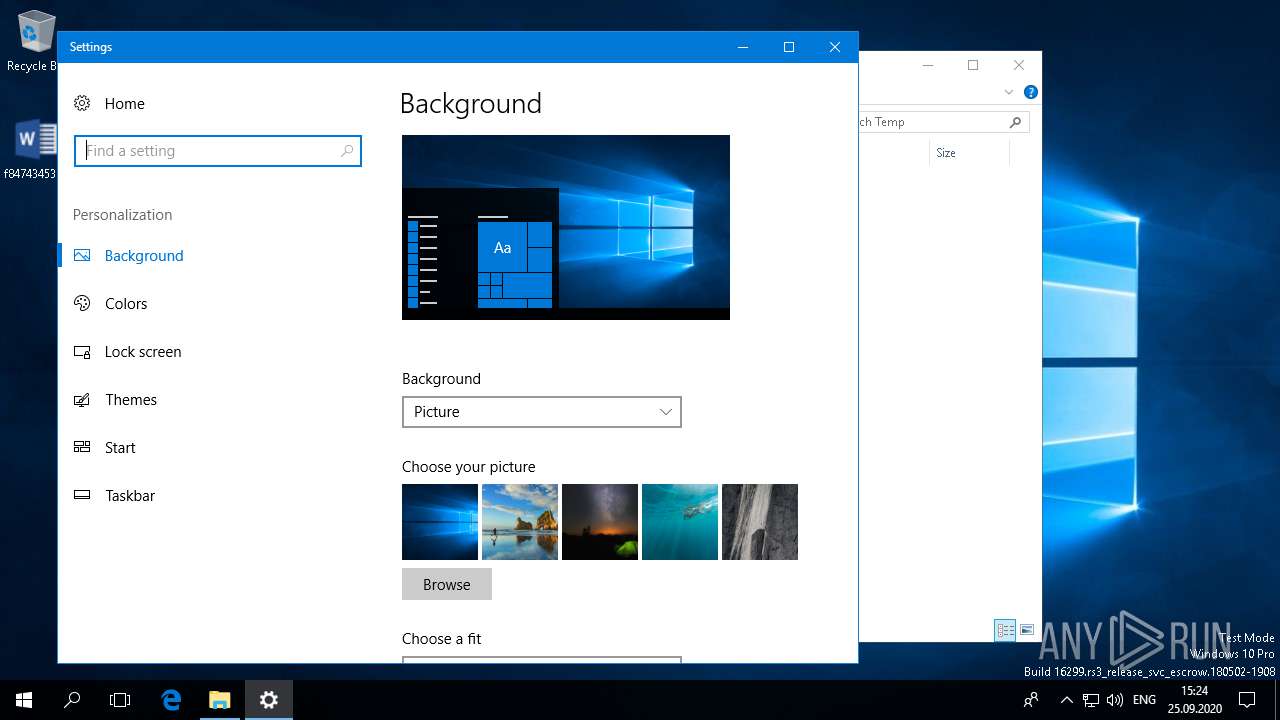This screenshot has height=720, width=1280.
Task: Open the Choose a fit dropdown
Action: 542,659
